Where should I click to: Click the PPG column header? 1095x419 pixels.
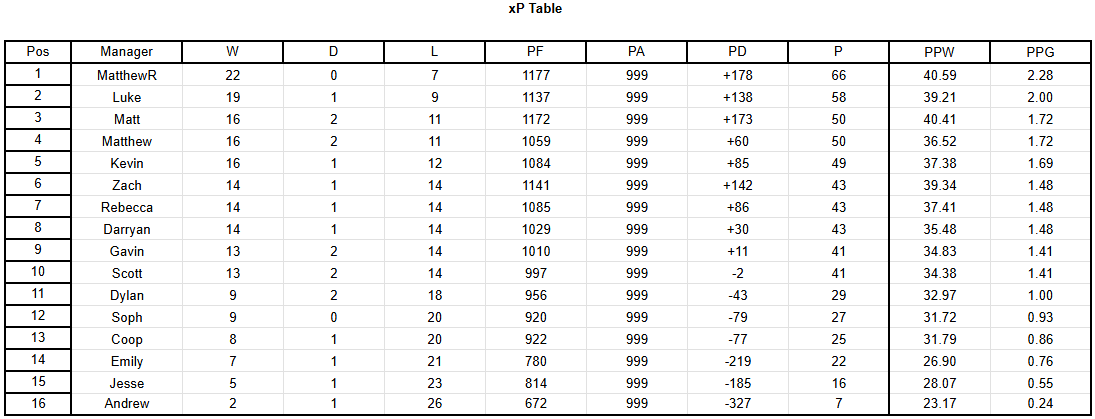(x=1041, y=52)
